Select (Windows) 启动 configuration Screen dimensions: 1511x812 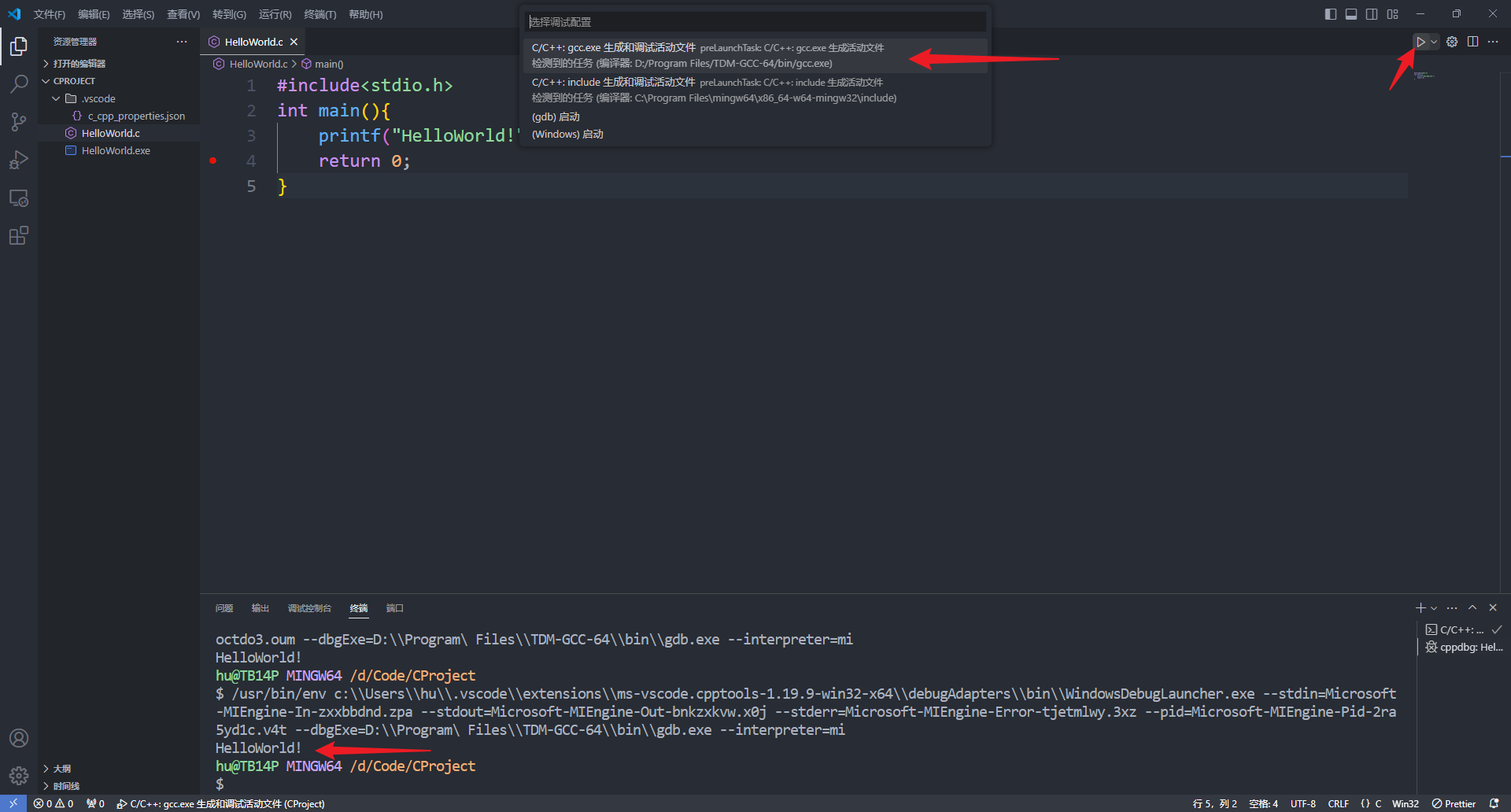click(755, 134)
